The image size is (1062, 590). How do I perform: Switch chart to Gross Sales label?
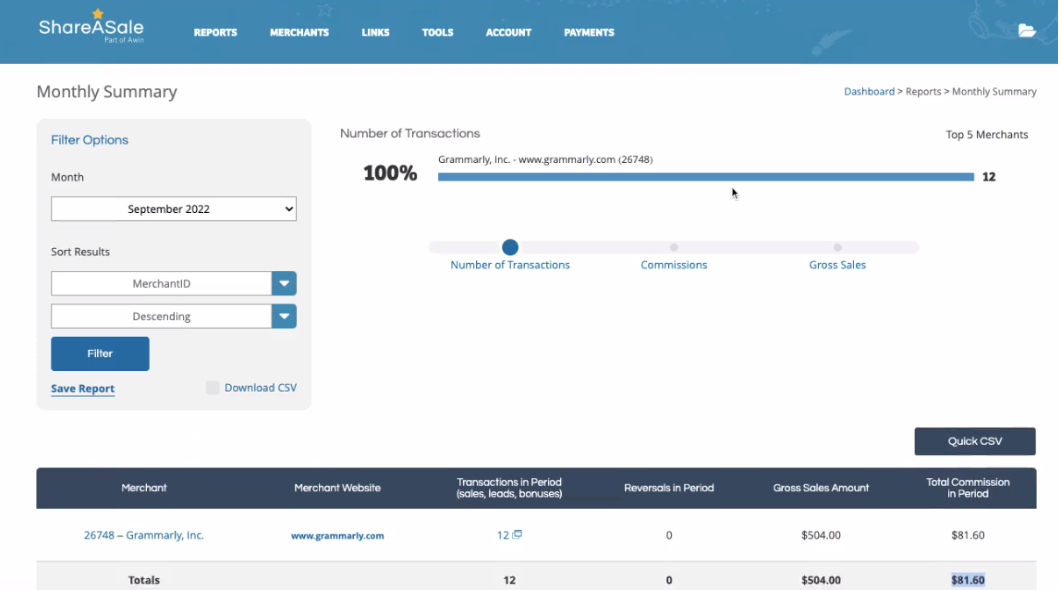[837, 265]
